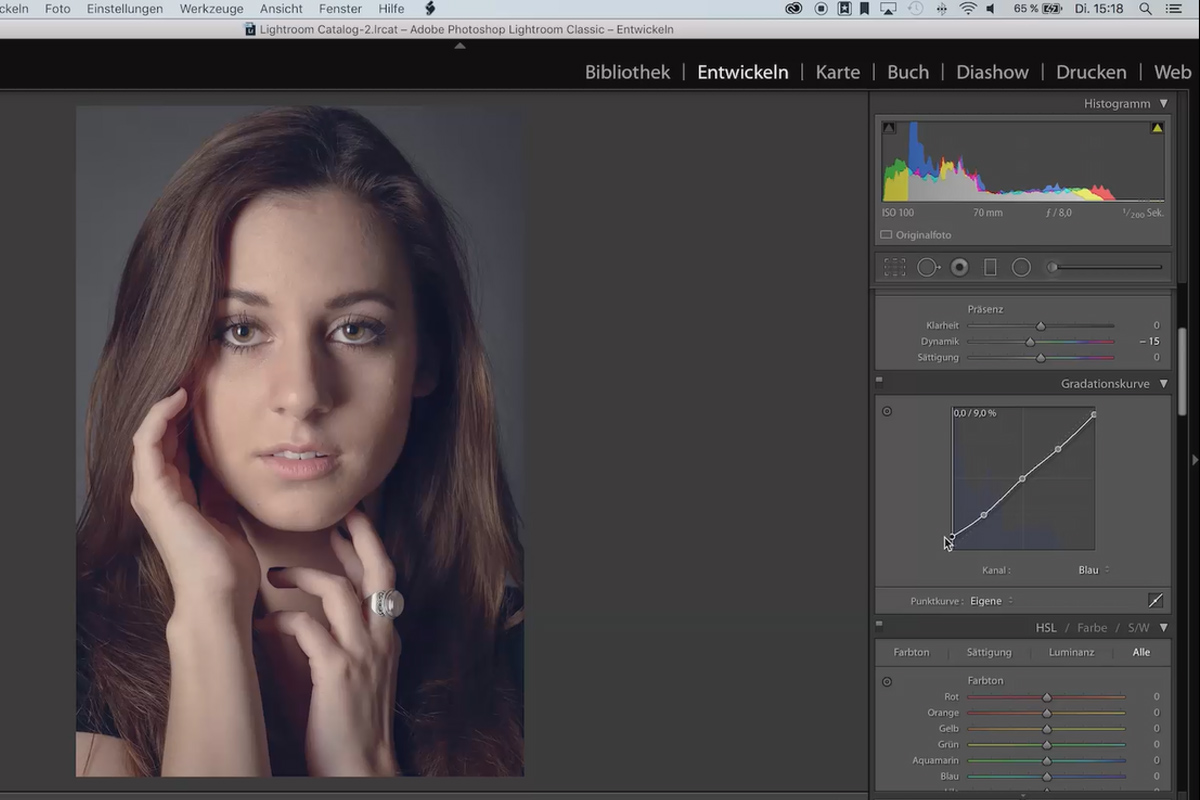Show the Sättigung tab in HSL
The width and height of the screenshot is (1200, 800).
[989, 652]
